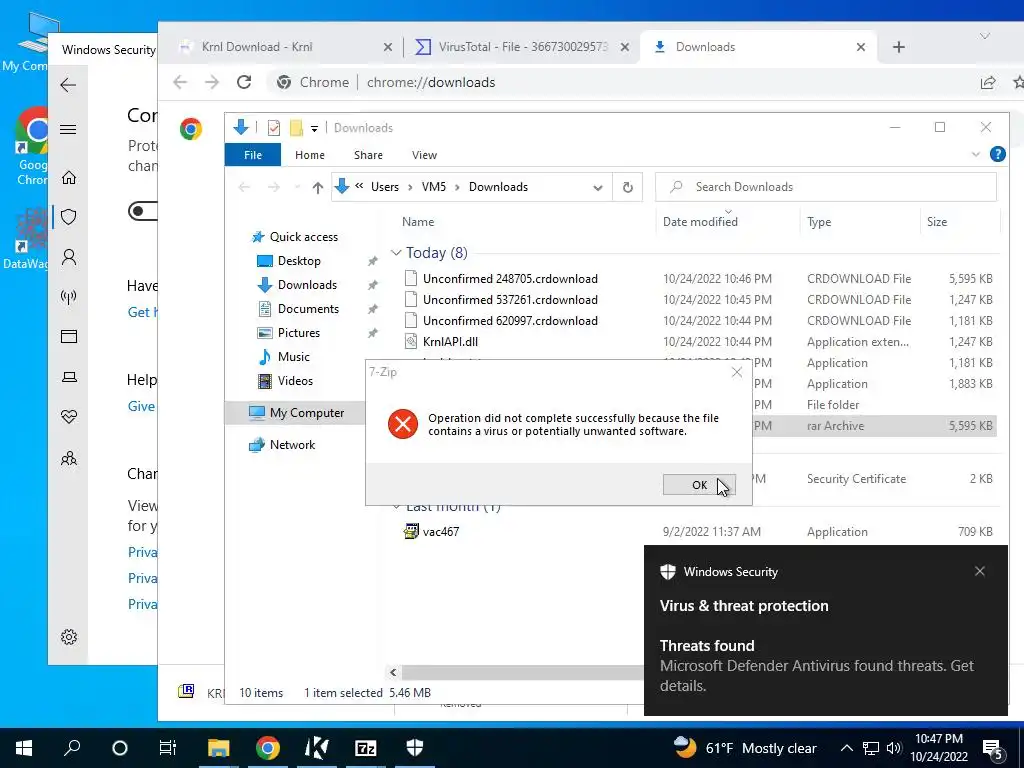Viewport: 1024px width, 768px height.
Task: Expand the Explorer ribbon chevron
Action: coord(976,154)
